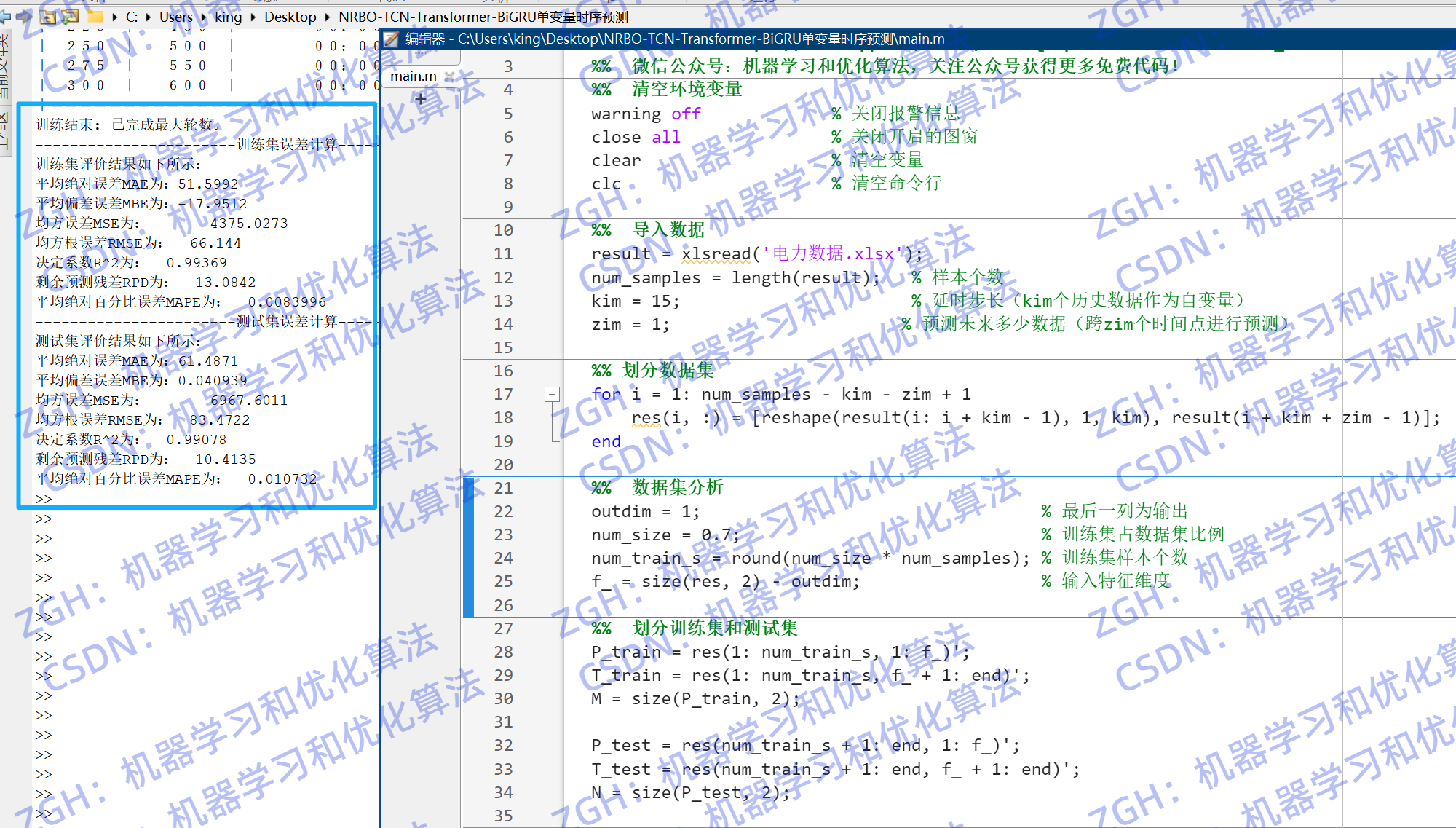The image size is (1456, 828).
Task: Close the main.m editor tab
Action: [x=449, y=76]
